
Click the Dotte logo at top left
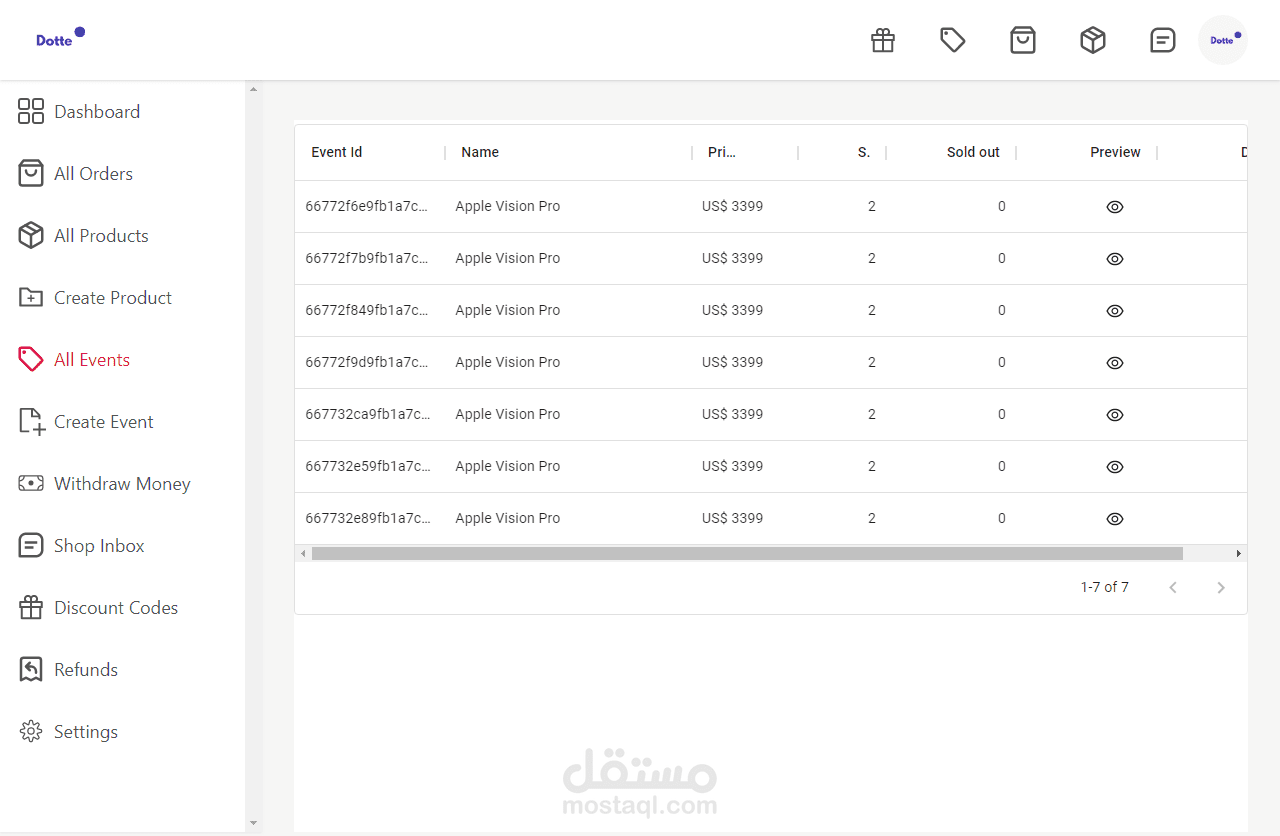pos(61,38)
